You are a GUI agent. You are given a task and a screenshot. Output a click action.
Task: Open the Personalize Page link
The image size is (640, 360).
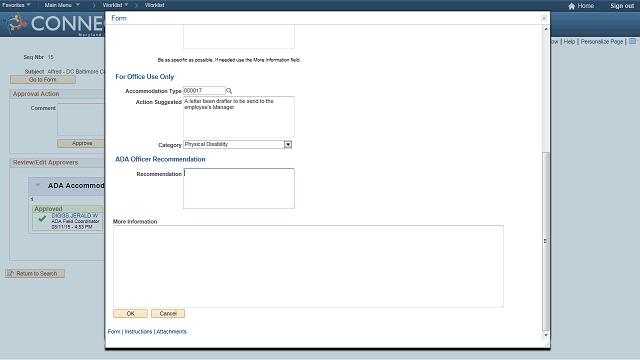pyautogui.click(x=602, y=42)
